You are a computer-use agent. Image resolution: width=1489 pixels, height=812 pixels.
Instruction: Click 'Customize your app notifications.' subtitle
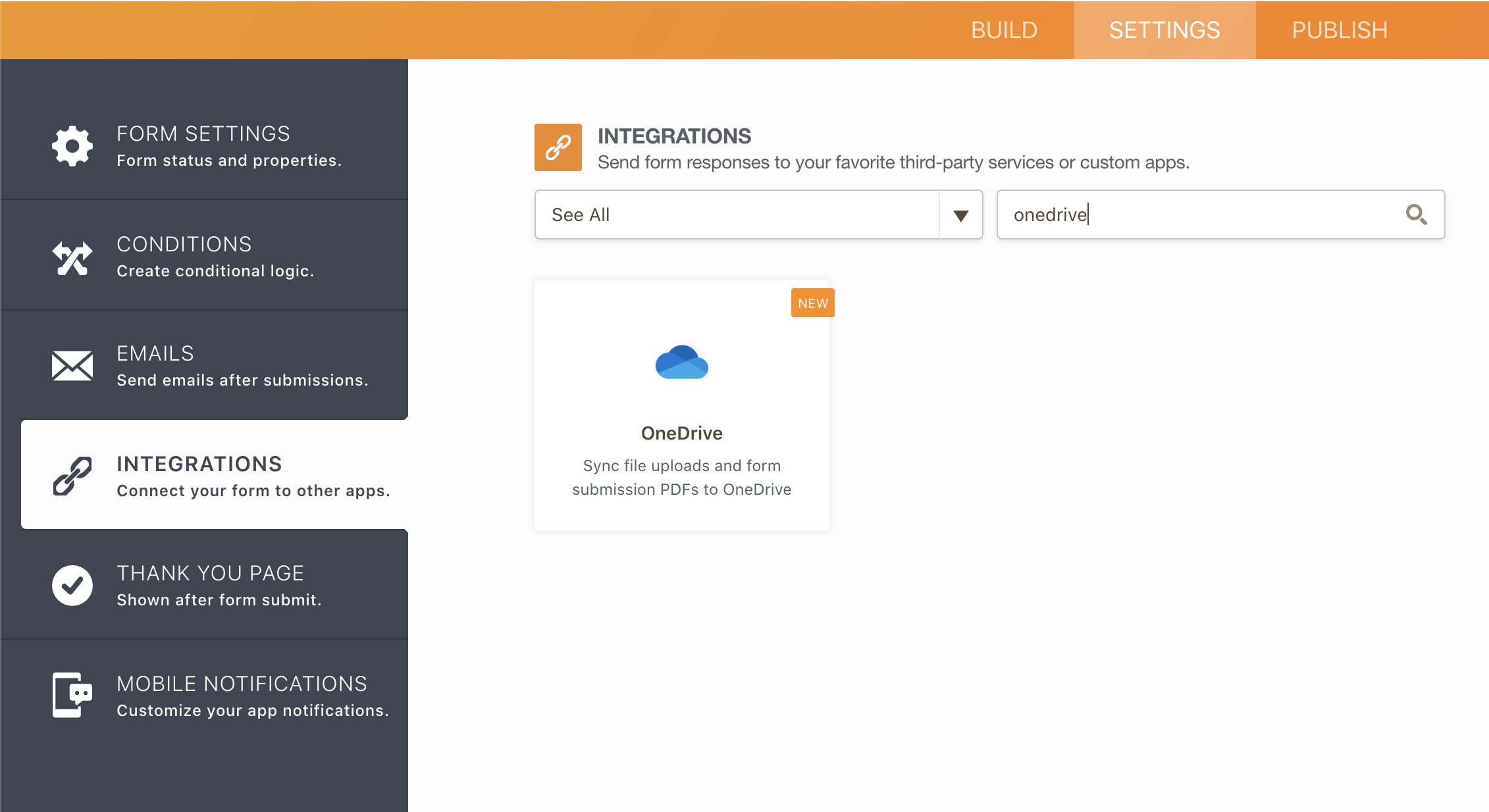253,711
